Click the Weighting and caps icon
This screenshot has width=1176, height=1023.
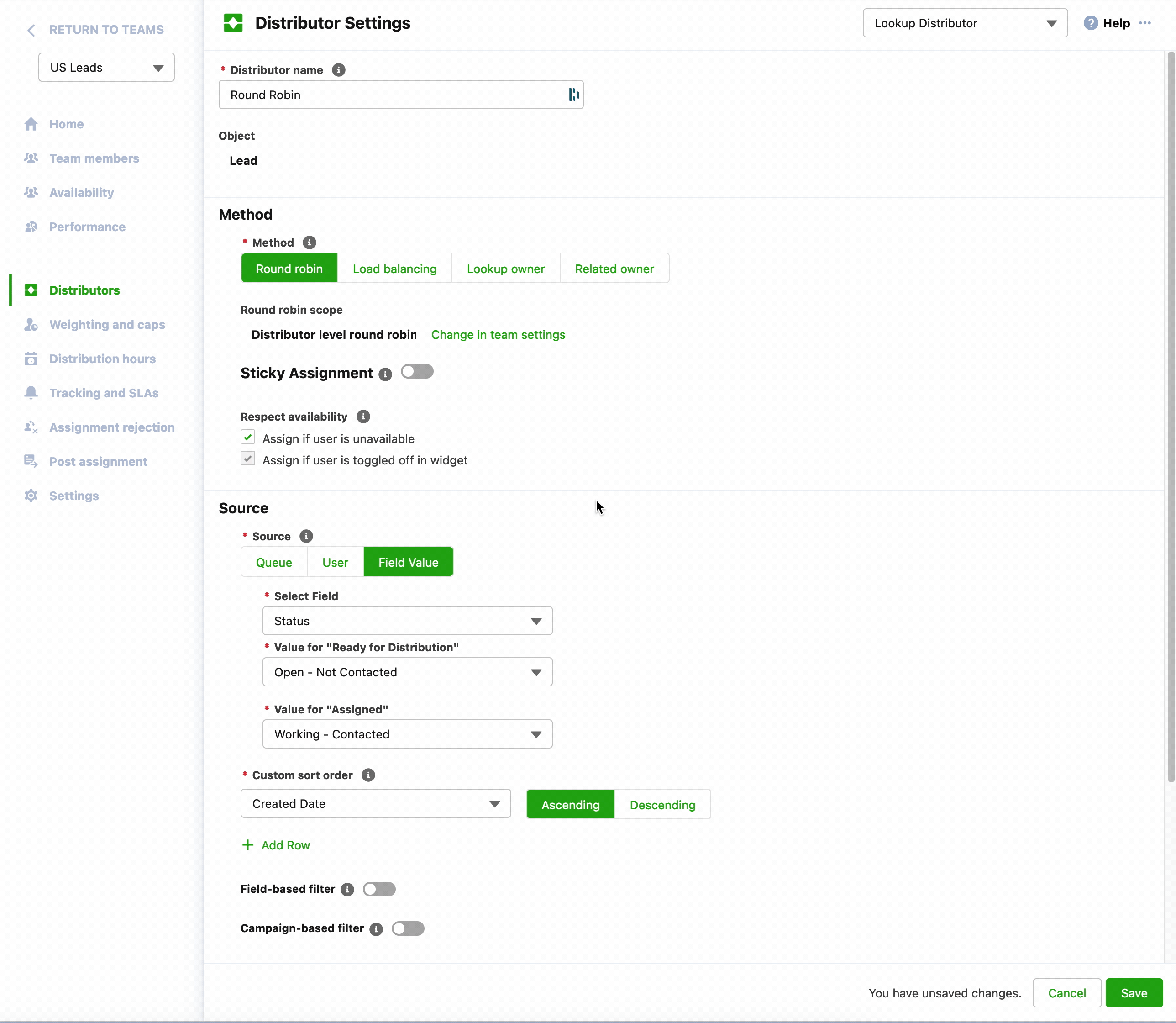tap(31, 324)
